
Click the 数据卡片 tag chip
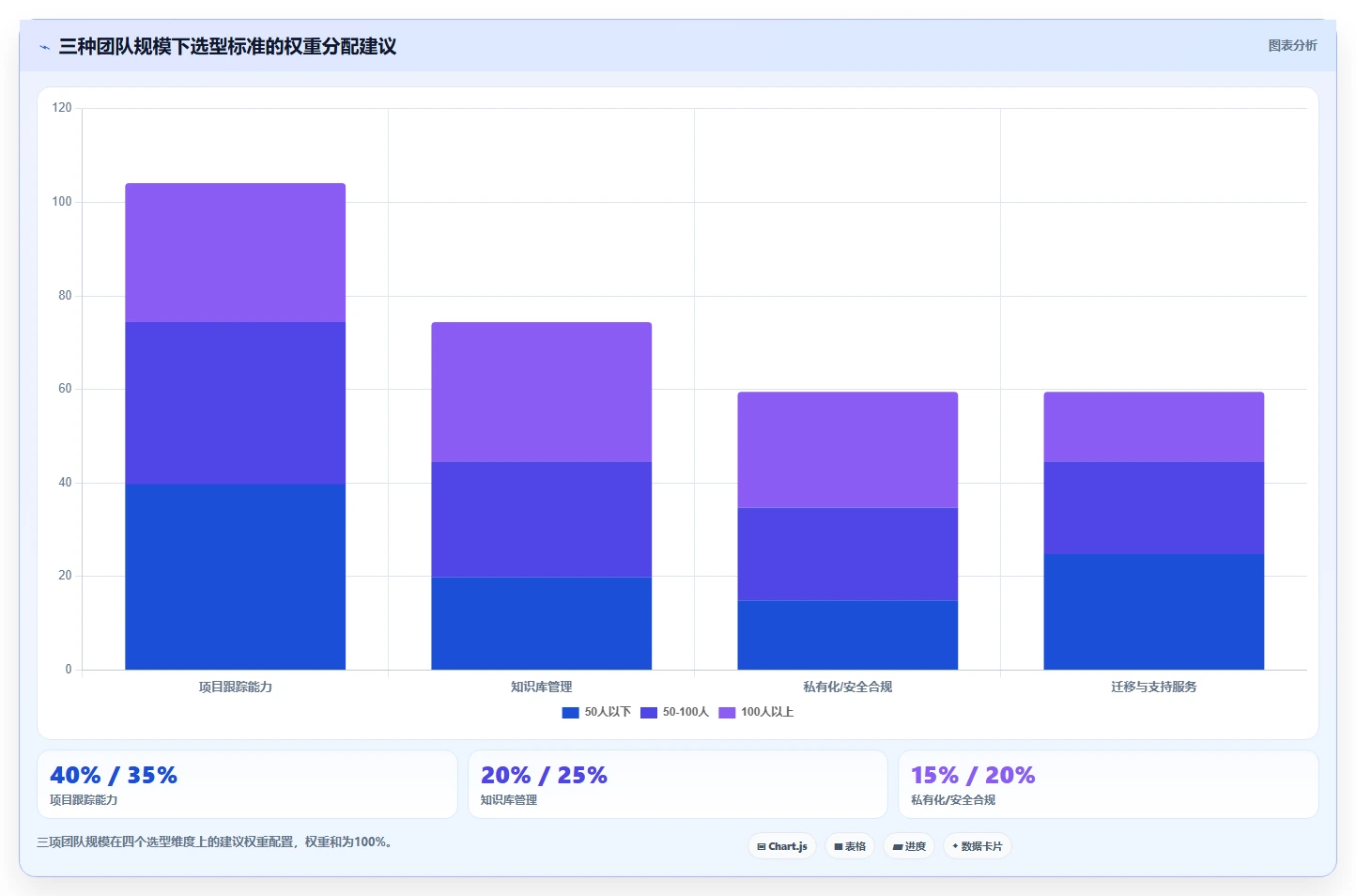(978, 846)
